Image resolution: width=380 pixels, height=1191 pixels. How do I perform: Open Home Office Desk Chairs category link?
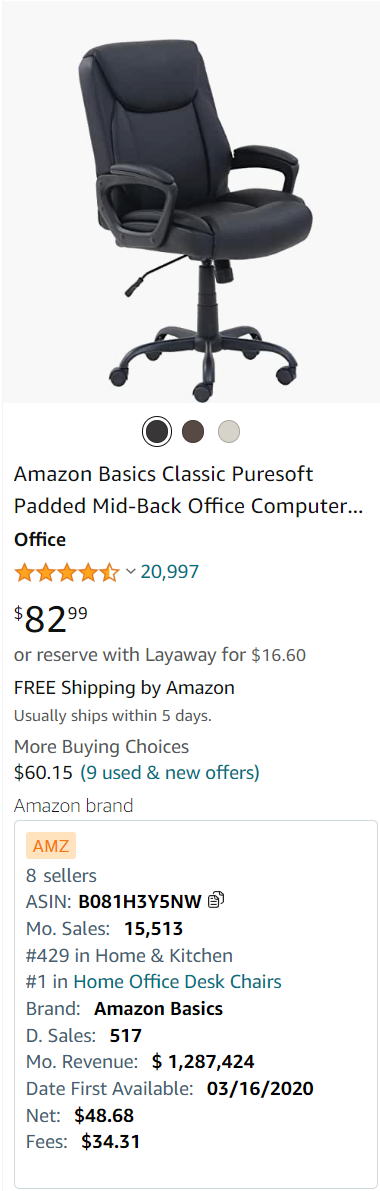coord(177,981)
